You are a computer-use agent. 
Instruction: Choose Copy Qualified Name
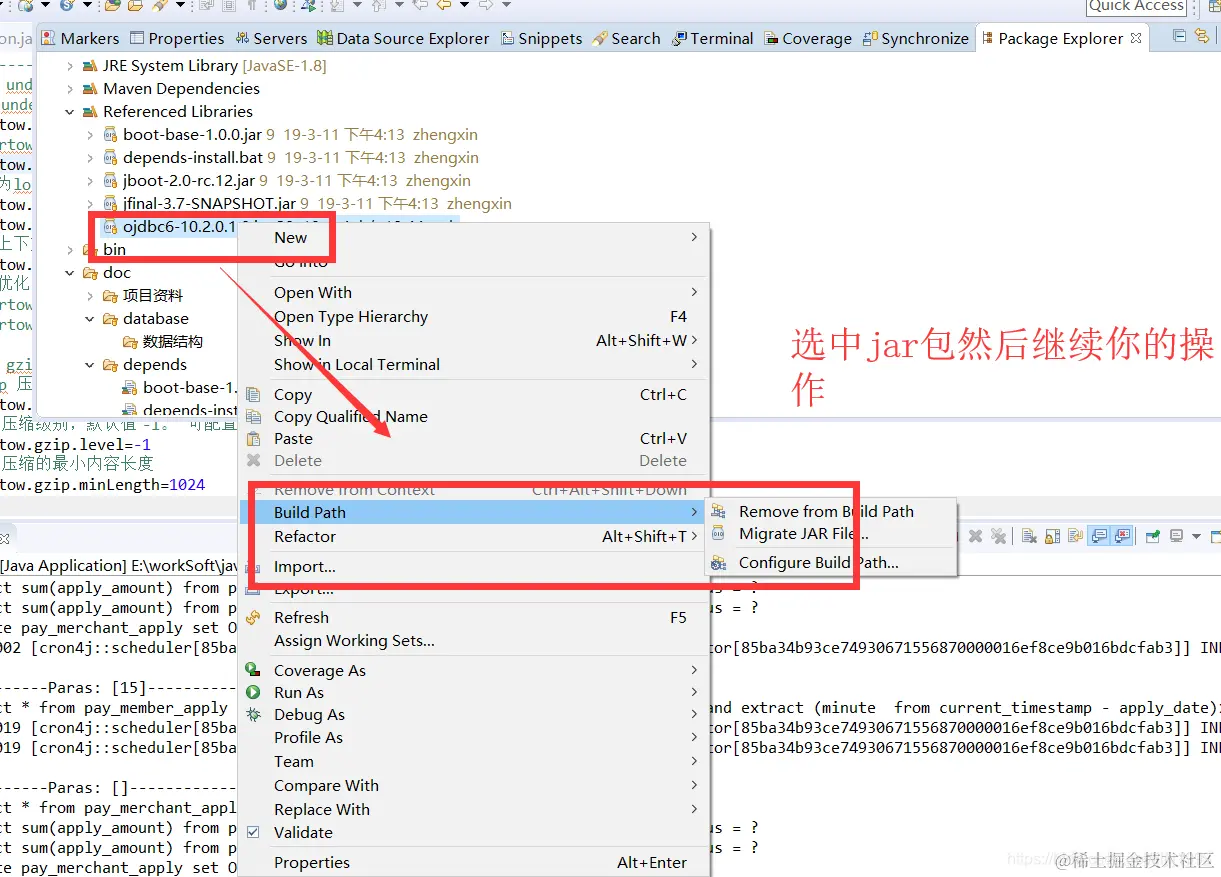474,417
